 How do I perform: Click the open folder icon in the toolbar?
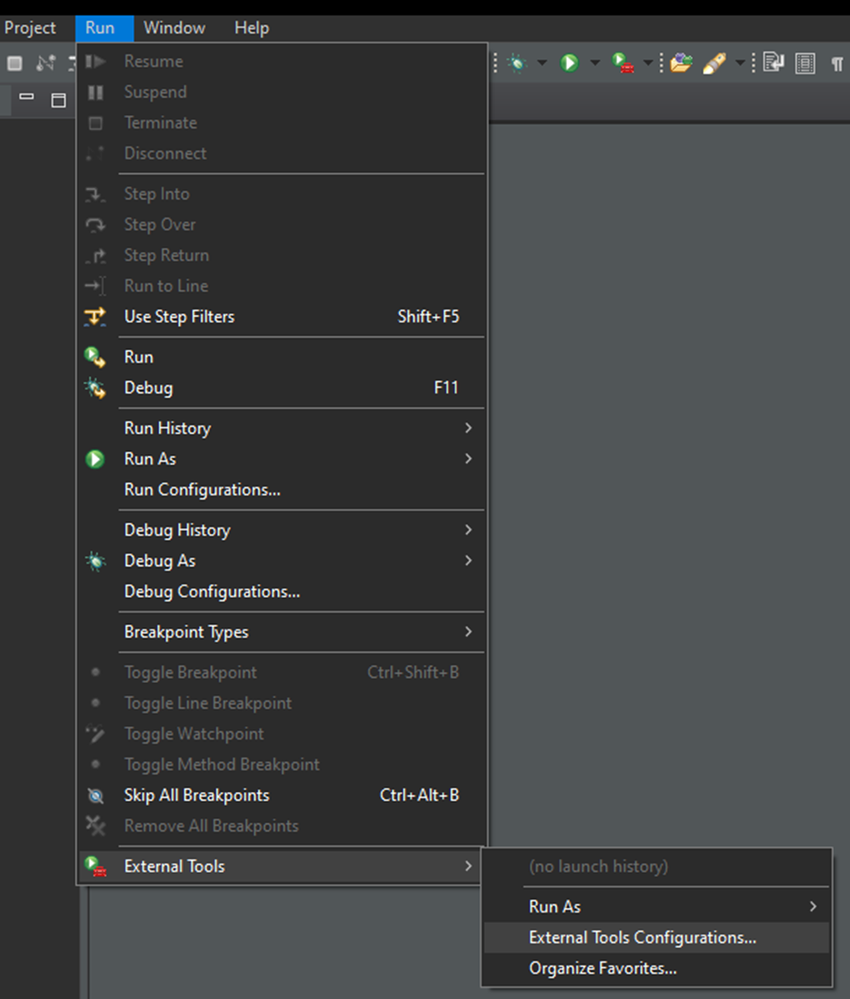click(681, 63)
